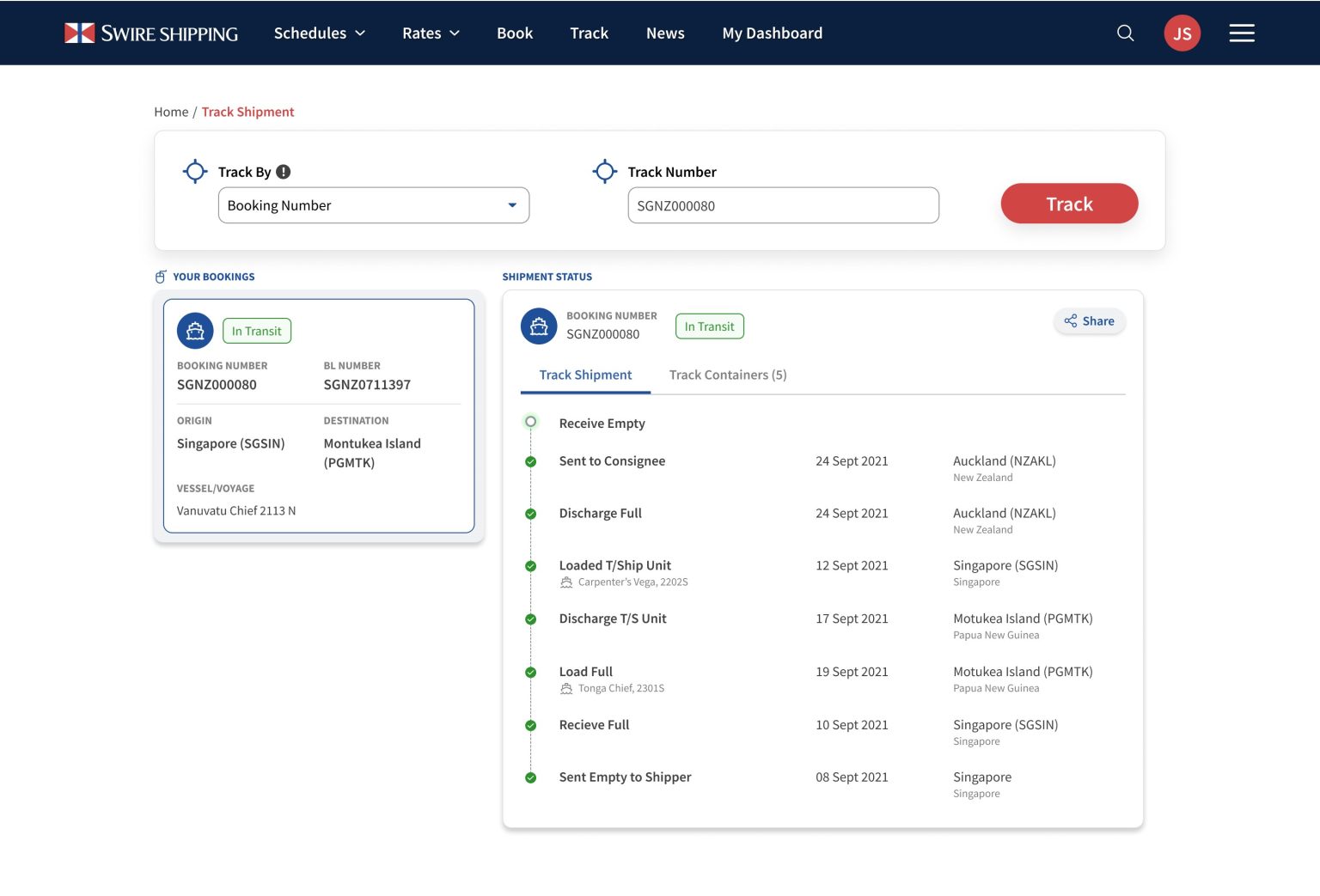Click origin Singapore (SGSIN) in booking card

coord(230,444)
